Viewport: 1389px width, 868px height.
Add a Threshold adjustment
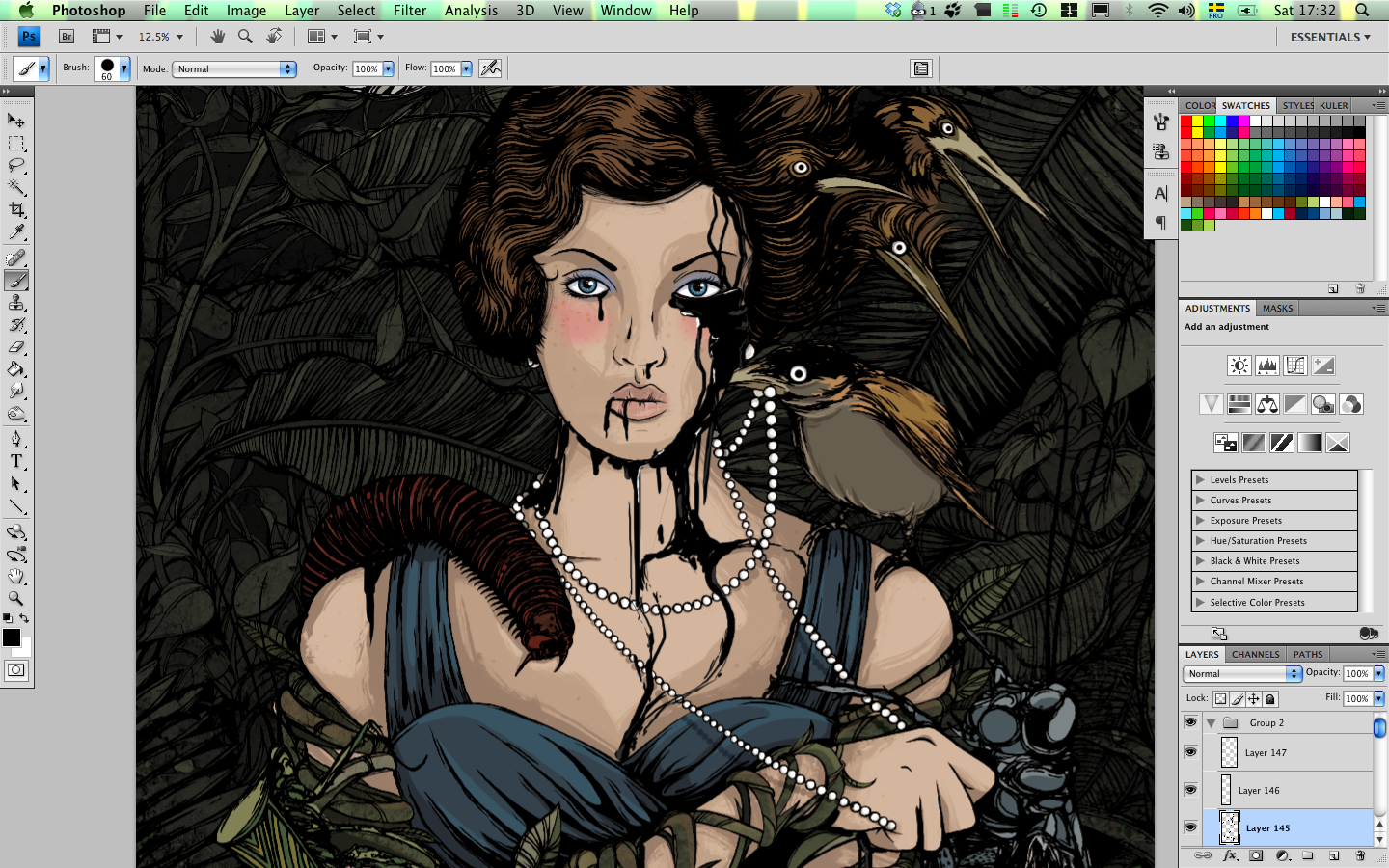tap(1282, 443)
